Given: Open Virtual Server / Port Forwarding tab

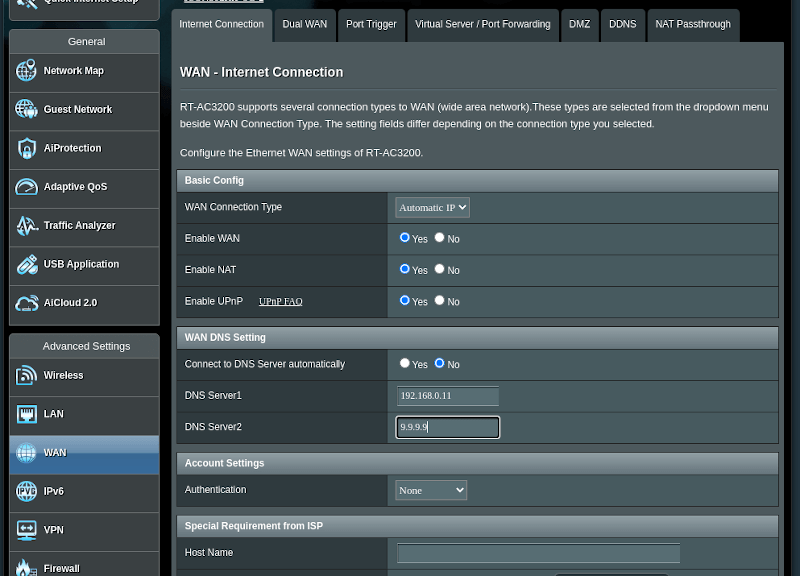Looking at the screenshot, I should click(483, 24).
